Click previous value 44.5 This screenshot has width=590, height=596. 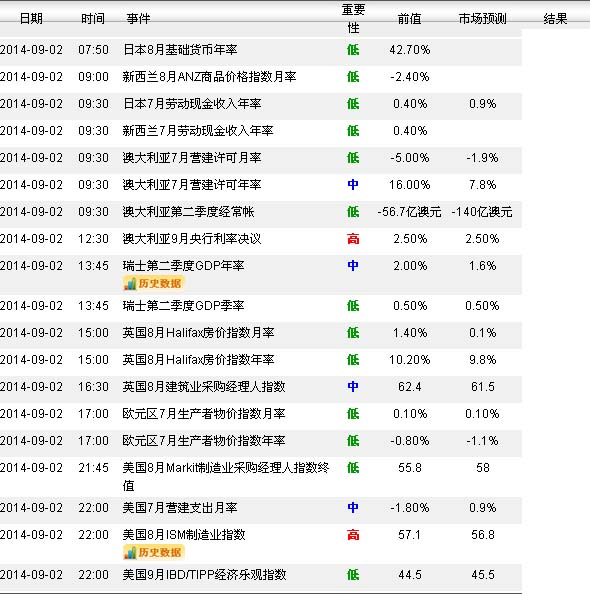[409, 575]
